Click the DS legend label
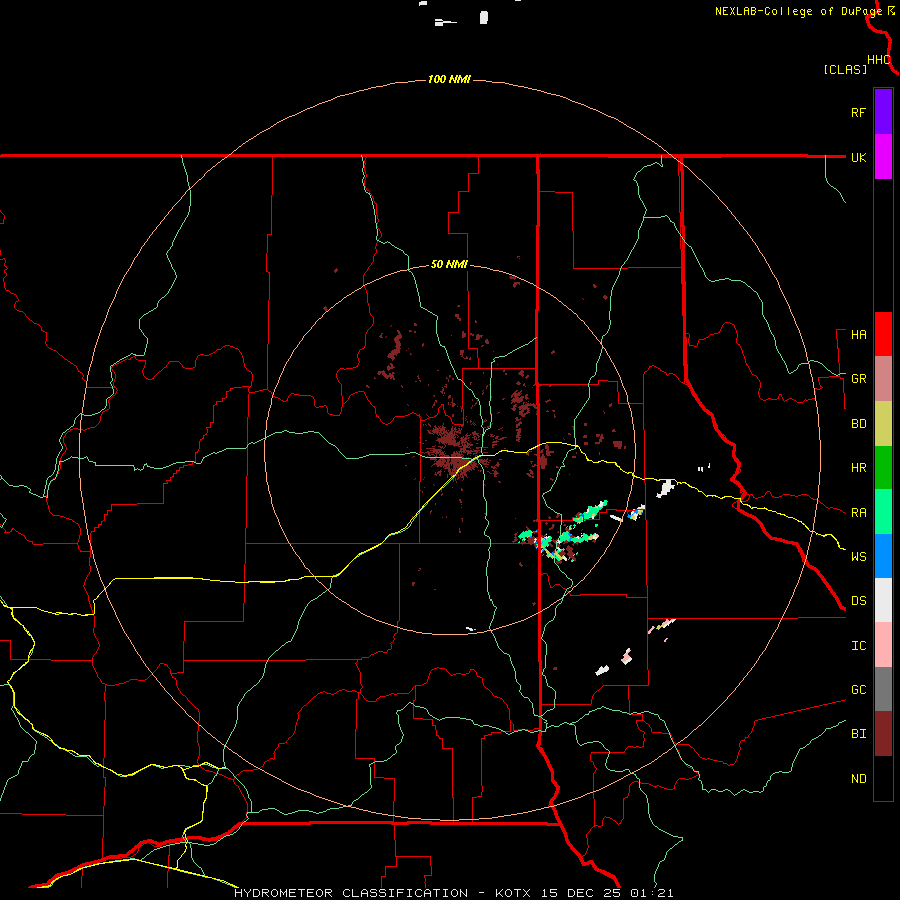This screenshot has height=900, width=900. coord(859,601)
